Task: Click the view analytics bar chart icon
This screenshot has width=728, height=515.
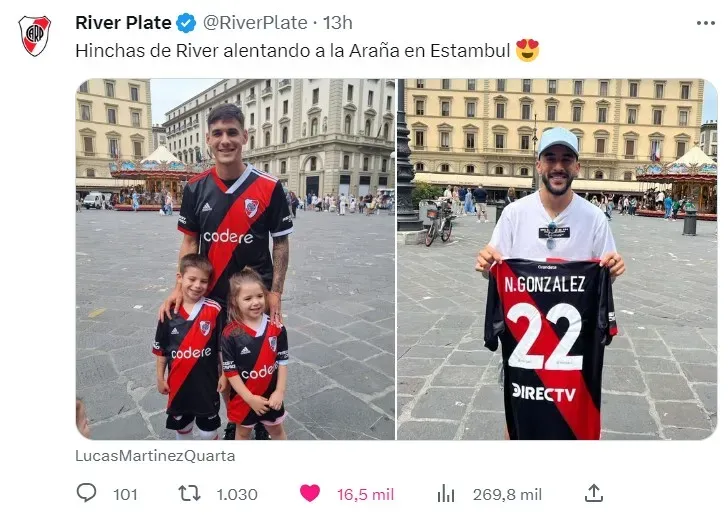Action: click(x=446, y=494)
